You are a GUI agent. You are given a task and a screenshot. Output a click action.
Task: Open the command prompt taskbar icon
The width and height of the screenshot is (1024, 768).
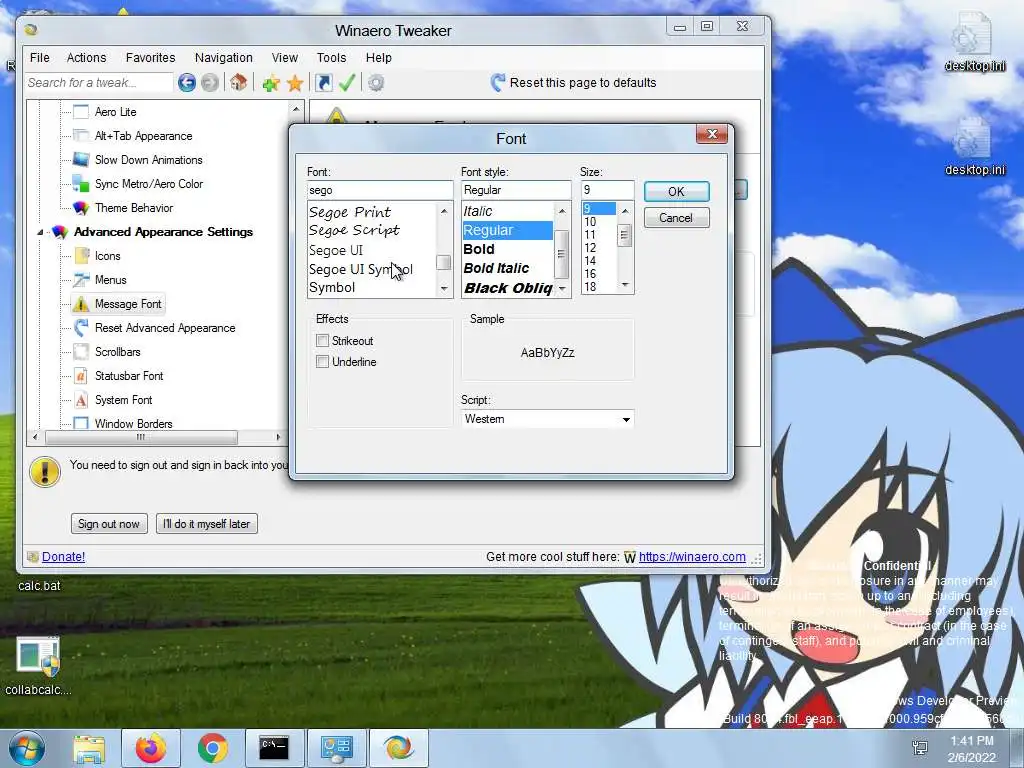[x=274, y=748]
